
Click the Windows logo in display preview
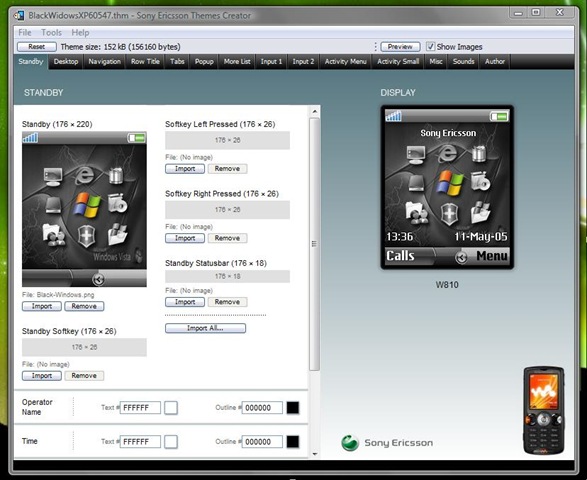(x=451, y=183)
